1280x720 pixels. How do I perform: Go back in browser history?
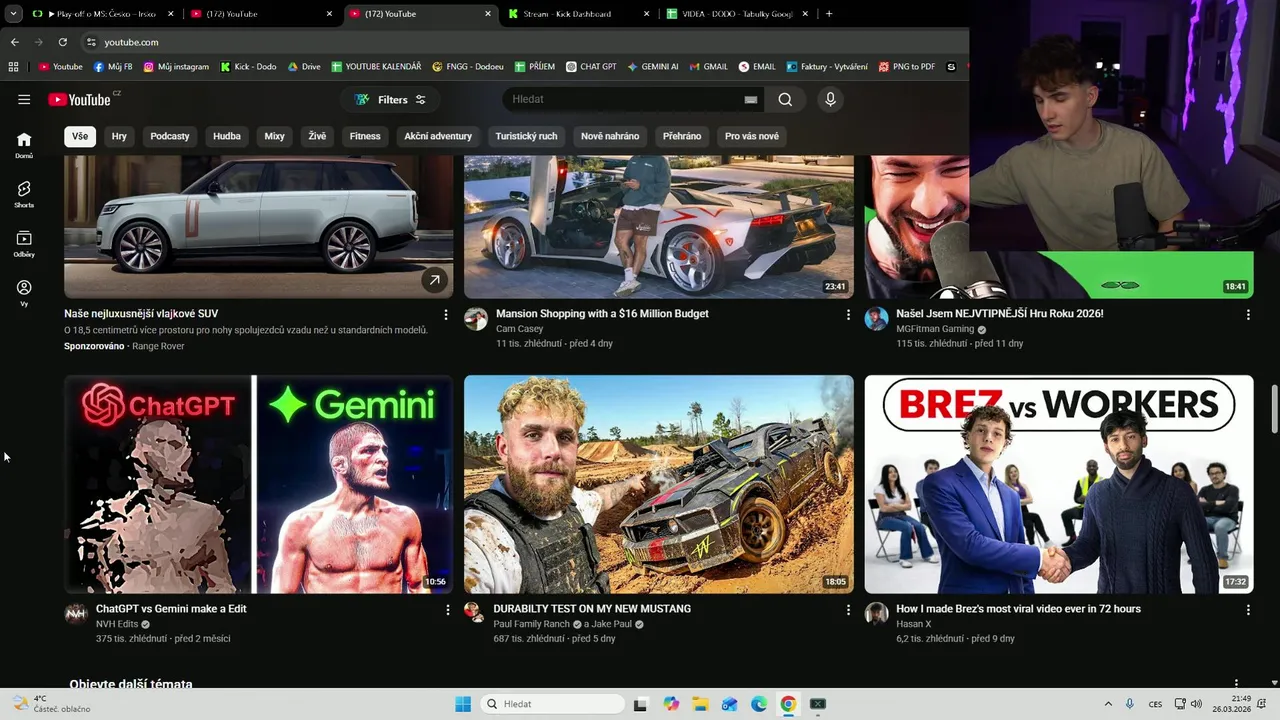(14, 42)
